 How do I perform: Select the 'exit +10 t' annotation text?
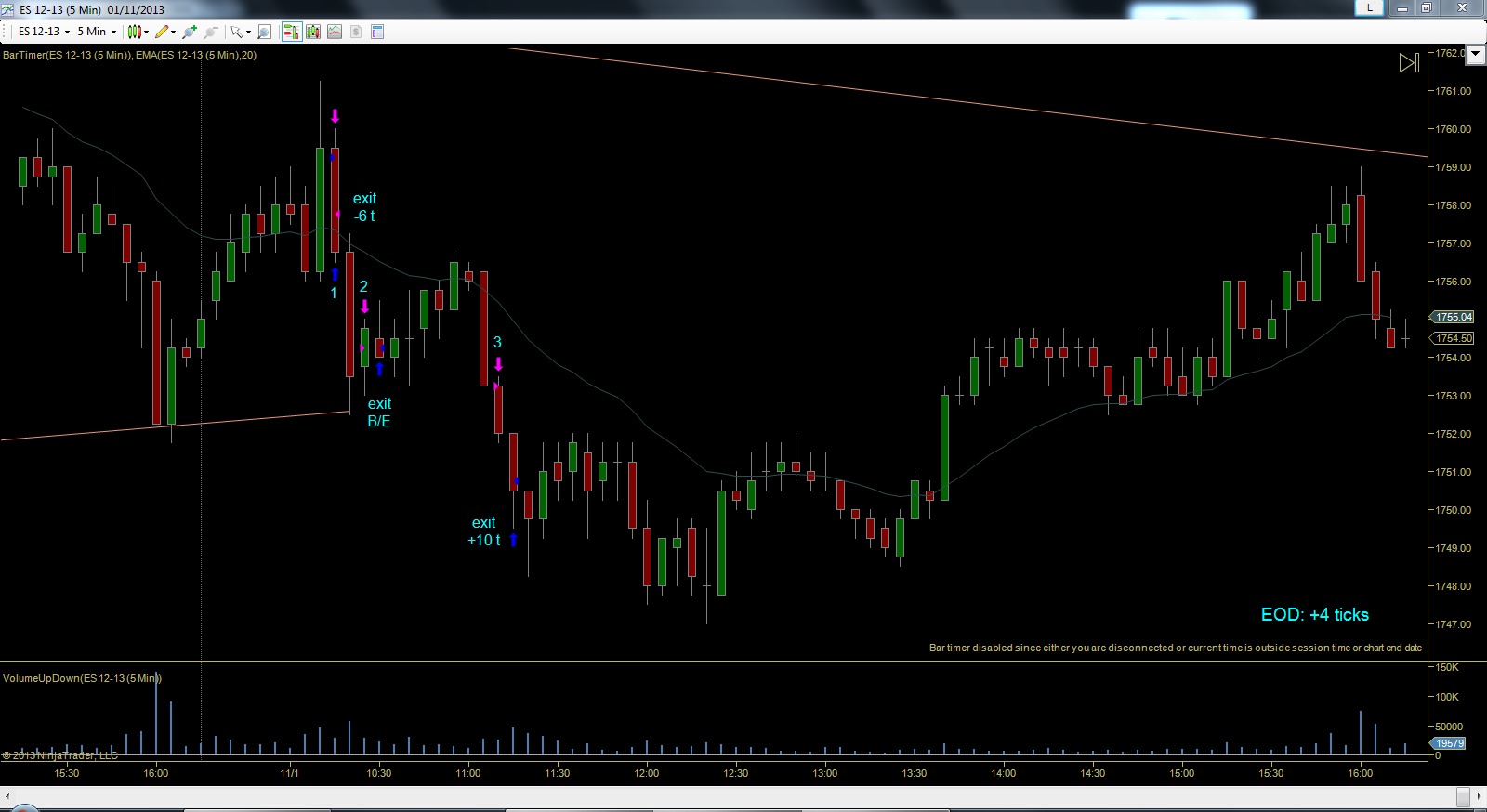pyautogui.click(x=484, y=531)
